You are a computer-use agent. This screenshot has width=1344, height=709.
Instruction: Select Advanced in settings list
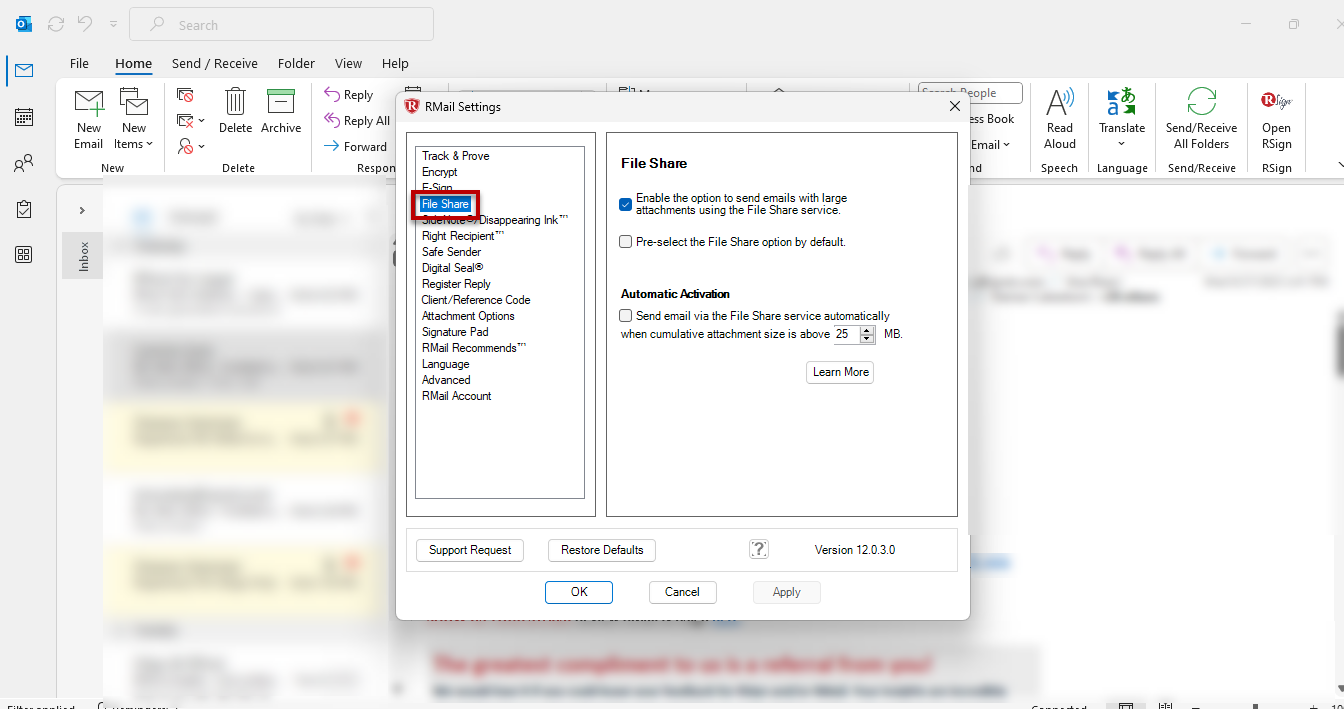pyautogui.click(x=446, y=380)
